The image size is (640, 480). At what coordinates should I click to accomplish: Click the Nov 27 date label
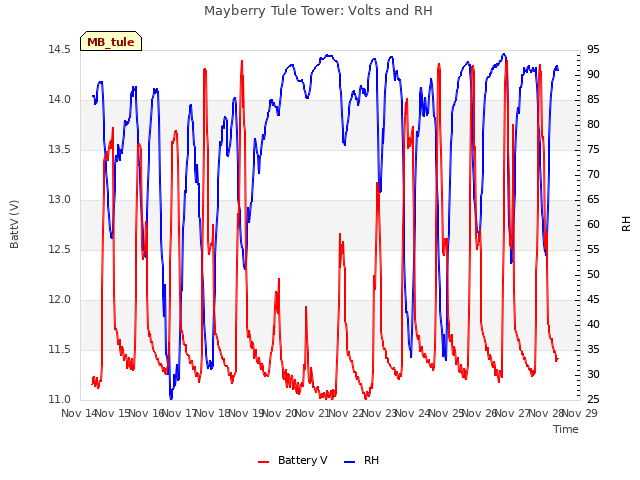(x=513, y=413)
